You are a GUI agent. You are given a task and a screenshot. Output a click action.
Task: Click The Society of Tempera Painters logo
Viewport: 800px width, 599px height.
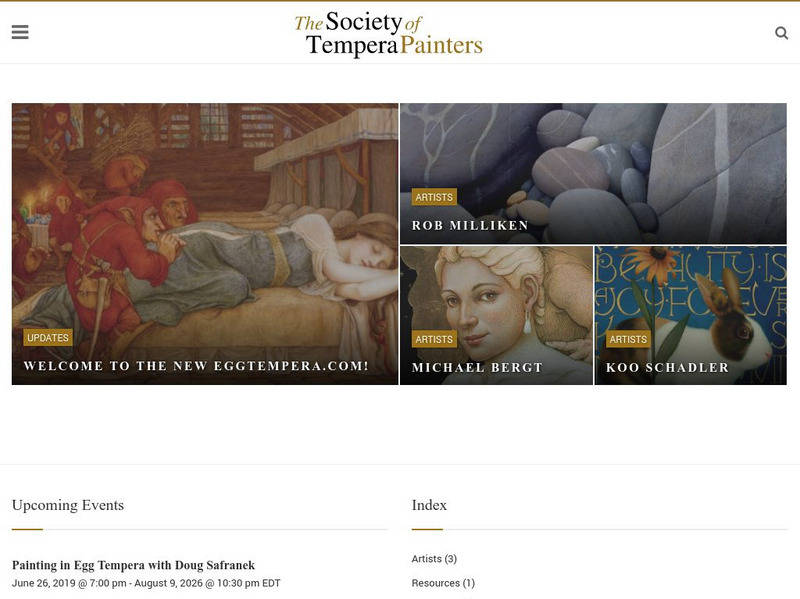point(388,35)
